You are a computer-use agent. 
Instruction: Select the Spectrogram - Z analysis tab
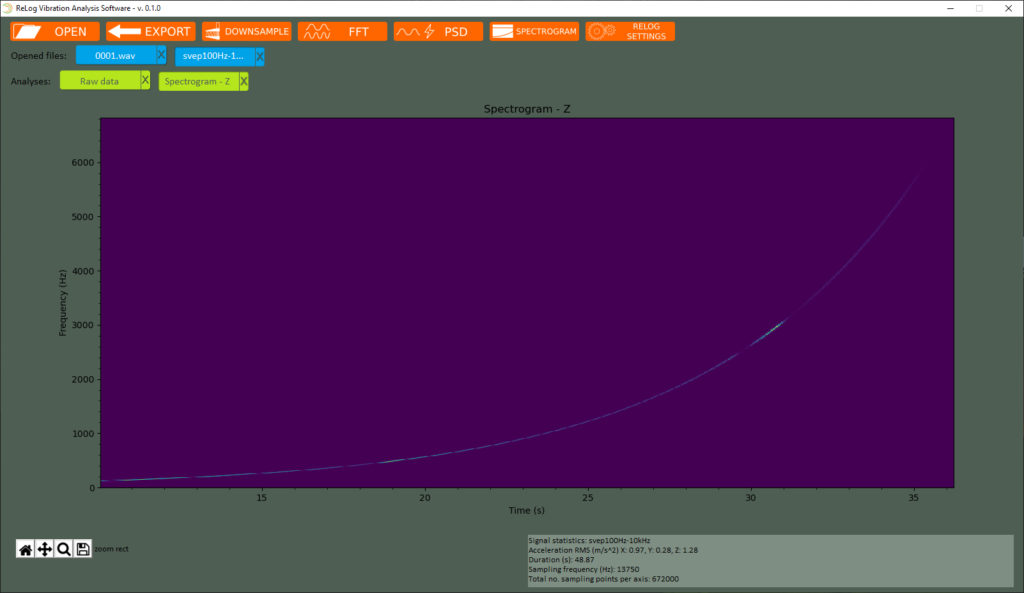coord(198,81)
